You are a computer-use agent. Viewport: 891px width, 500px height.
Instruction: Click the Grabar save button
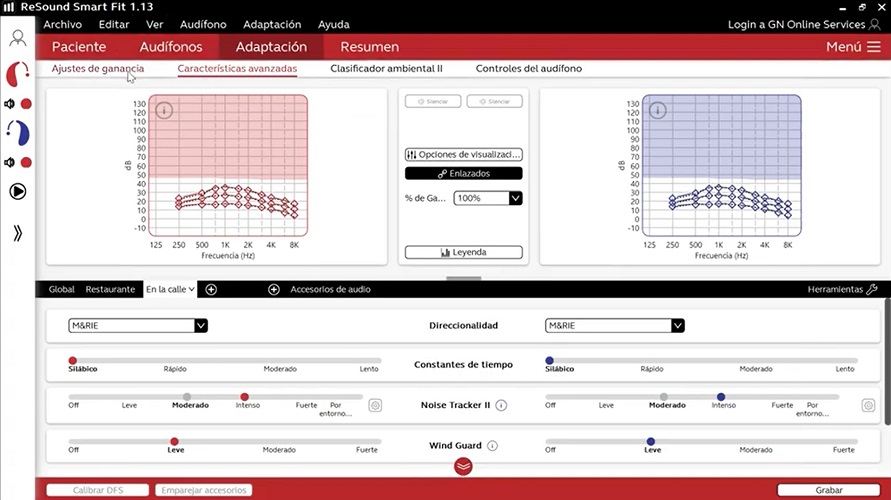(828, 490)
